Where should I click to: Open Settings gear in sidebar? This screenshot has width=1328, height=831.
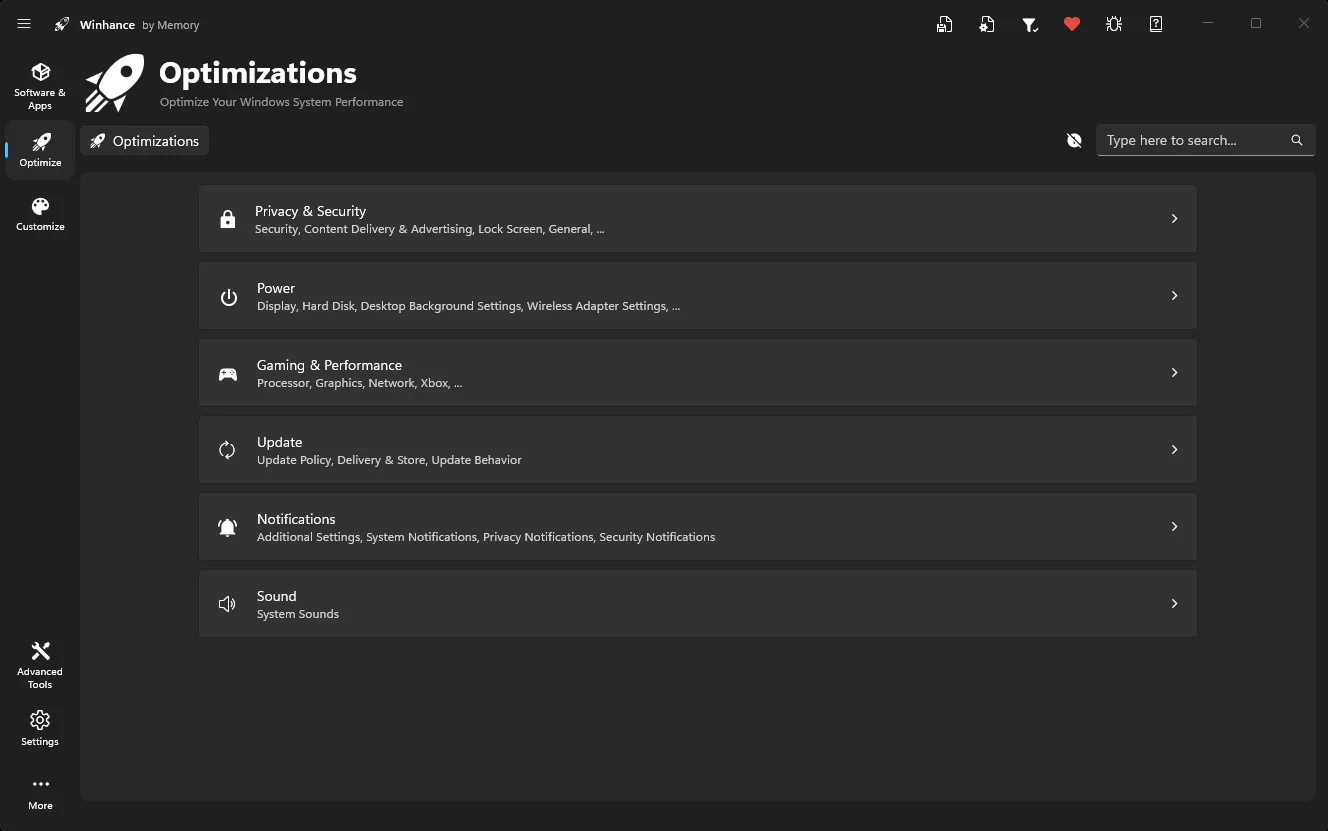[x=40, y=728]
